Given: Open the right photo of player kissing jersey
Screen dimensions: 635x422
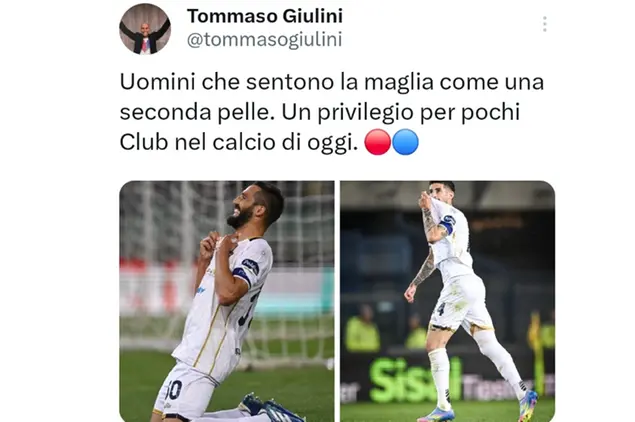Looking at the screenshot, I should tap(447, 301).
